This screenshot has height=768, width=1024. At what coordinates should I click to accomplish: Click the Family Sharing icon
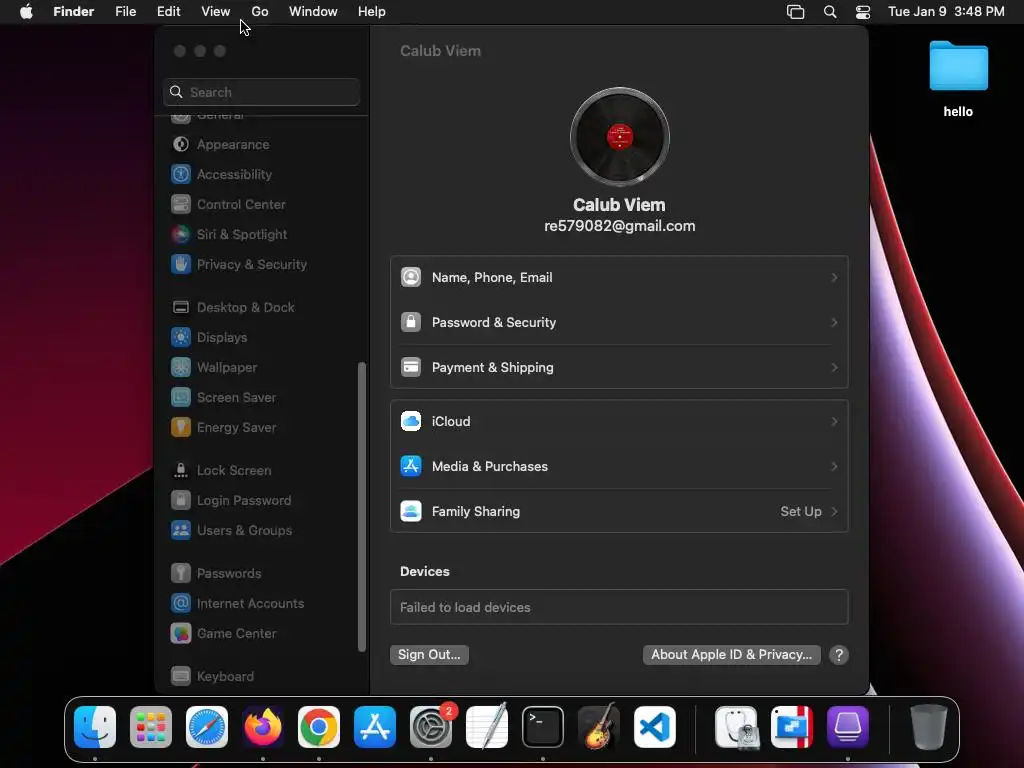(x=411, y=512)
